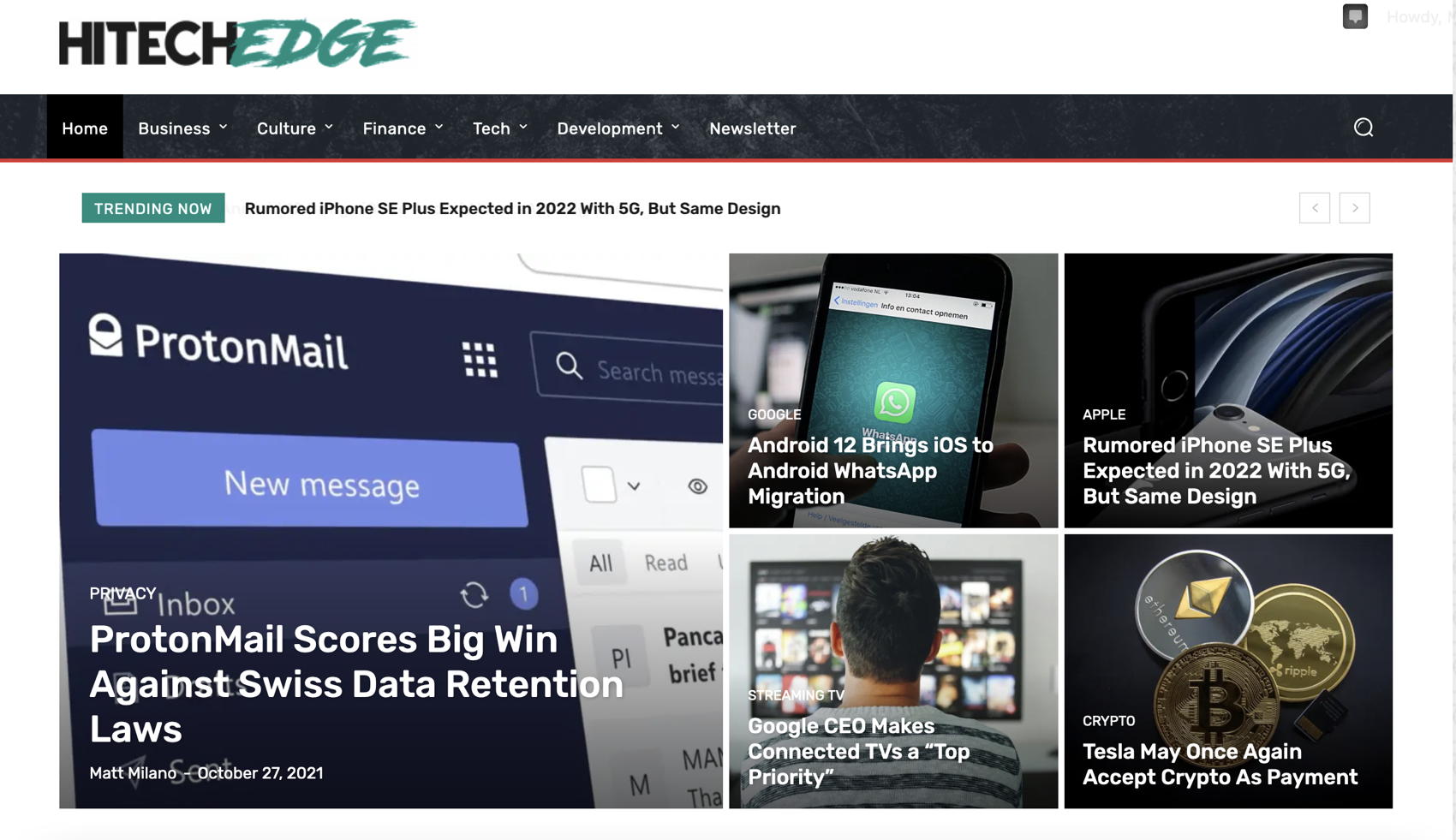Image resolution: width=1456 pixels, height=840 pixels.
Task: Select the Apple category tag
Action: pos(1103,414)
